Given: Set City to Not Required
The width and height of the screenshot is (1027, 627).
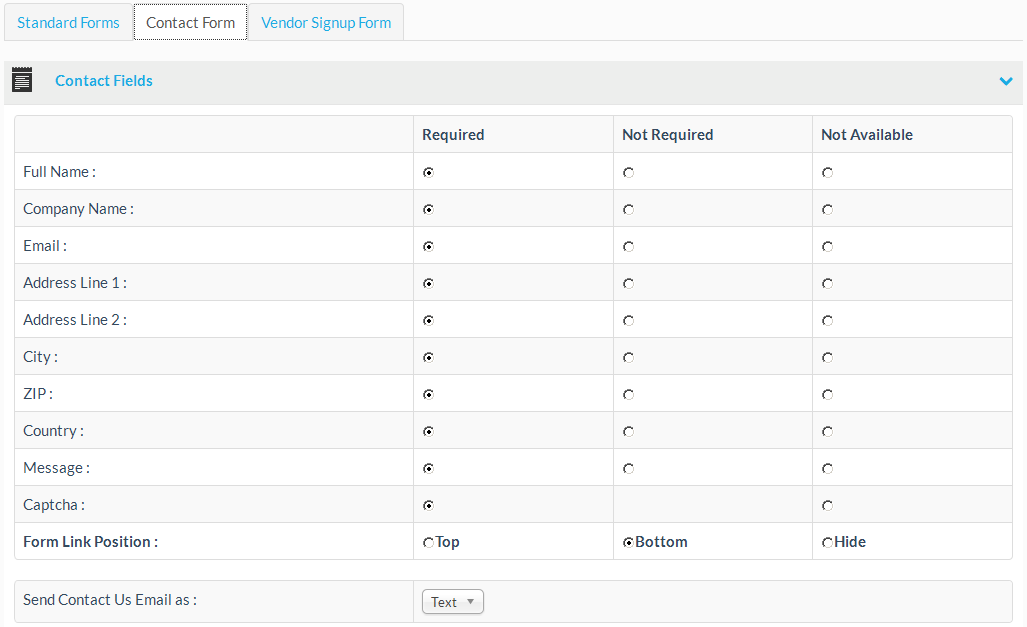Looking at the screenshot, I should click(x=628, y=358).
